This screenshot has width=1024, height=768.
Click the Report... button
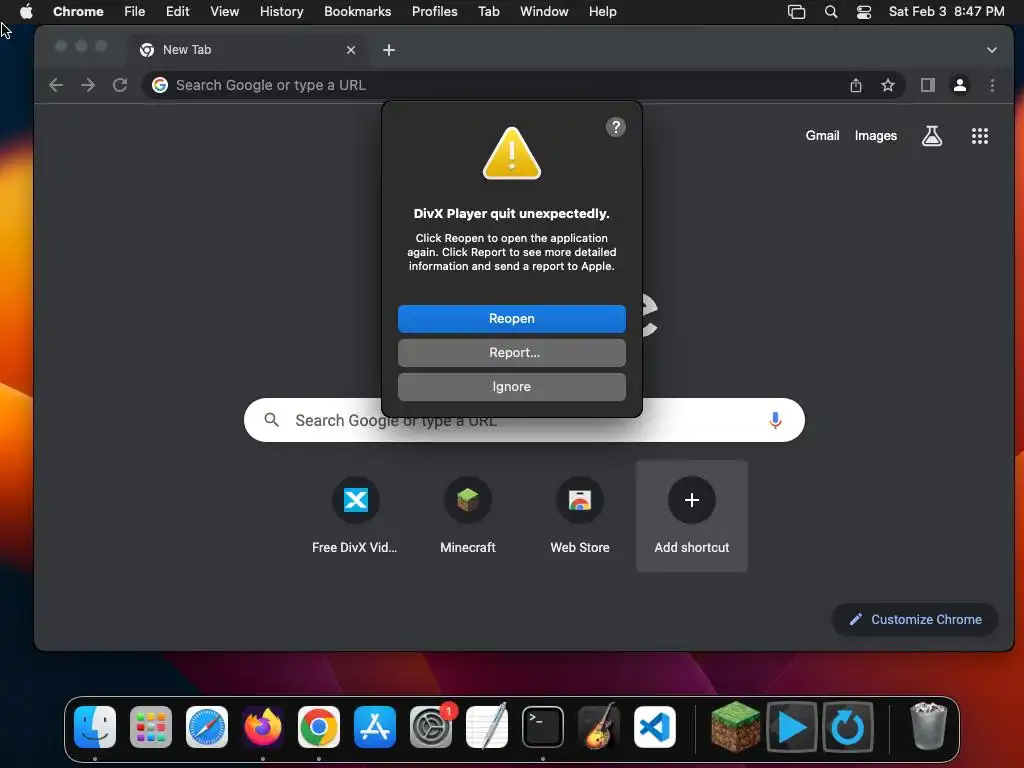coord(511,353)
